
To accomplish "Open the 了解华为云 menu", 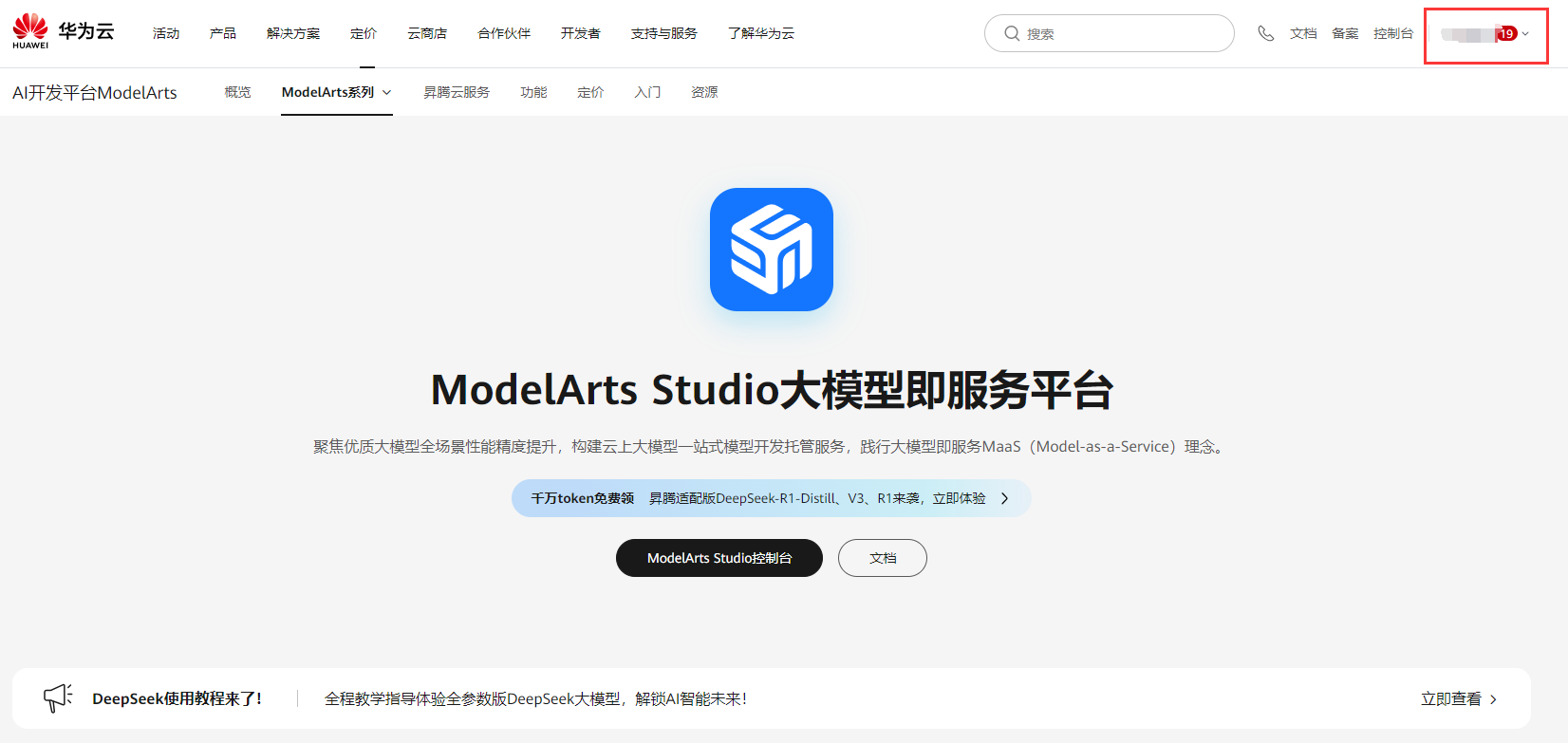I will pos(761,33).
